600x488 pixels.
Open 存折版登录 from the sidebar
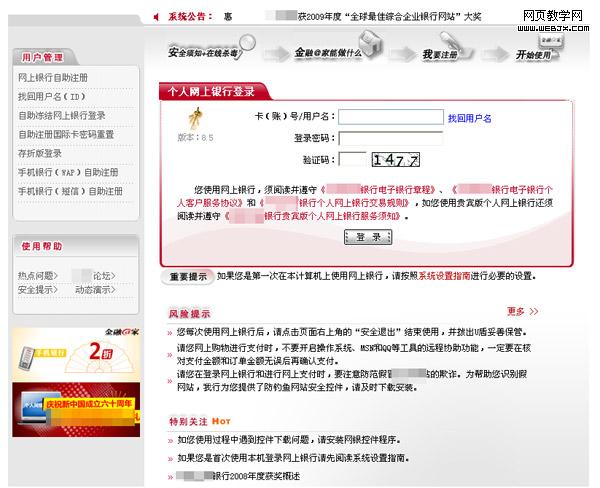pyautogui.click(x=40, y=154)
